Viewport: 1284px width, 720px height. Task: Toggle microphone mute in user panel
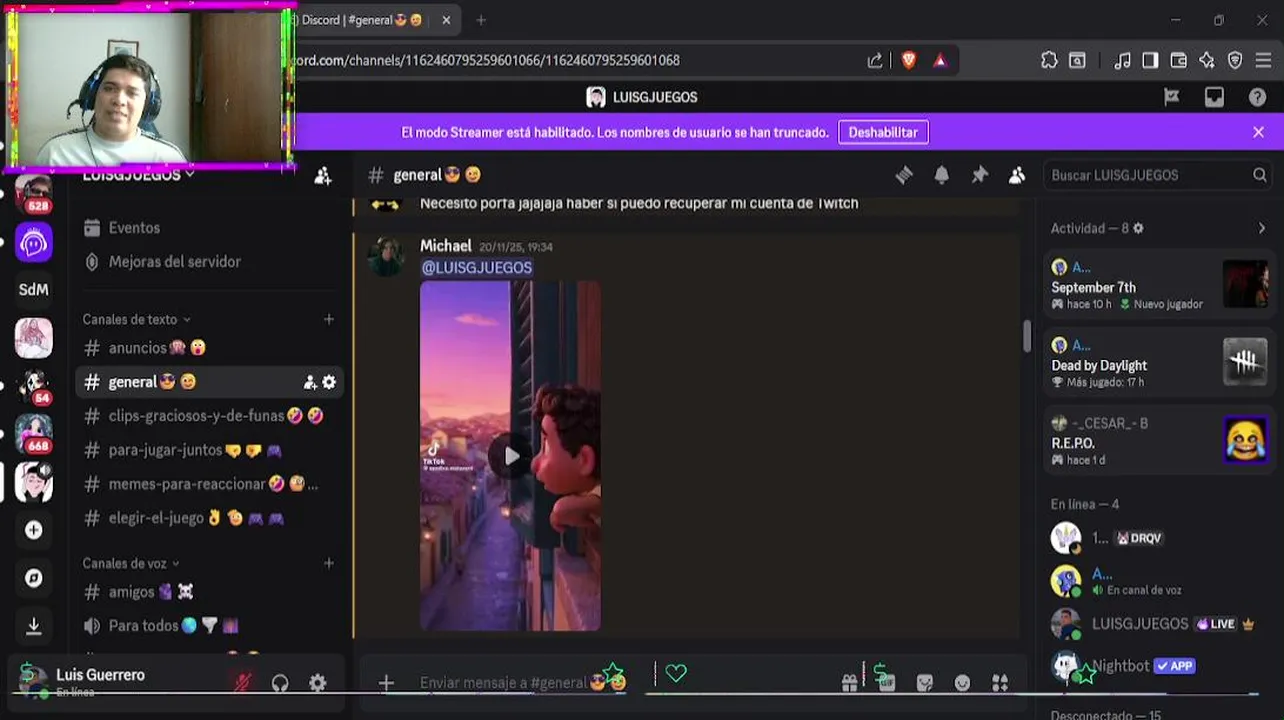click(x=242, y=683)
